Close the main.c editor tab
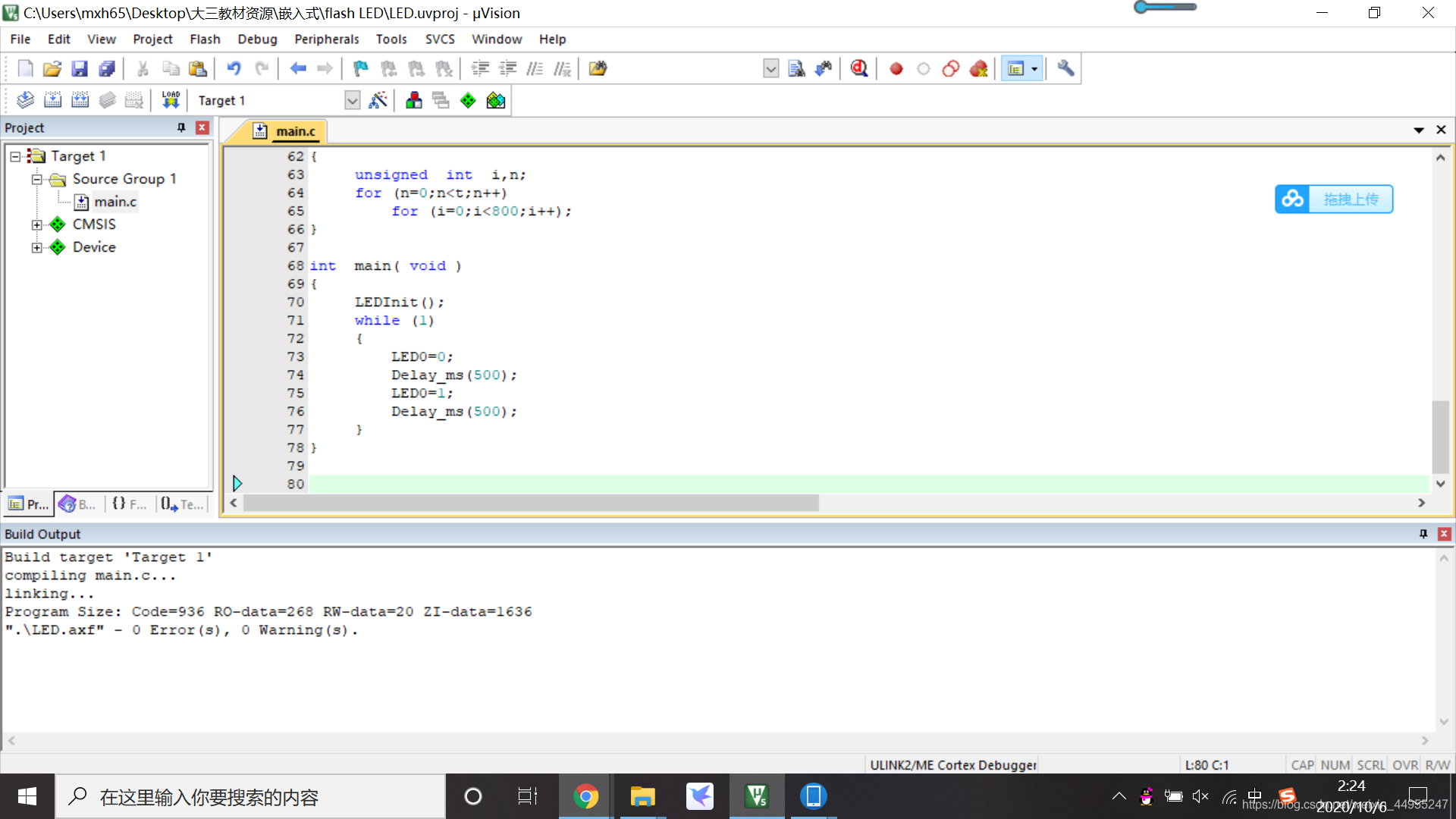The image size is (1456, 819). [1441, 130]
